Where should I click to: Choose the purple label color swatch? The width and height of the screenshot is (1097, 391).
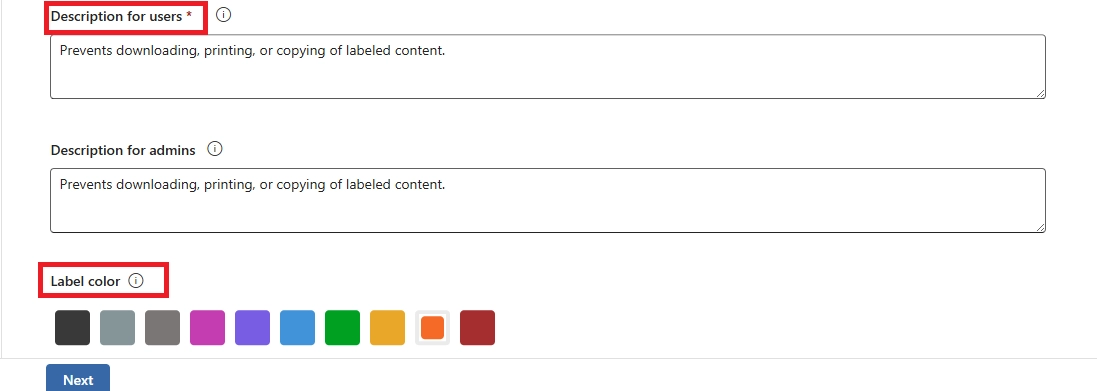[253, 327]
